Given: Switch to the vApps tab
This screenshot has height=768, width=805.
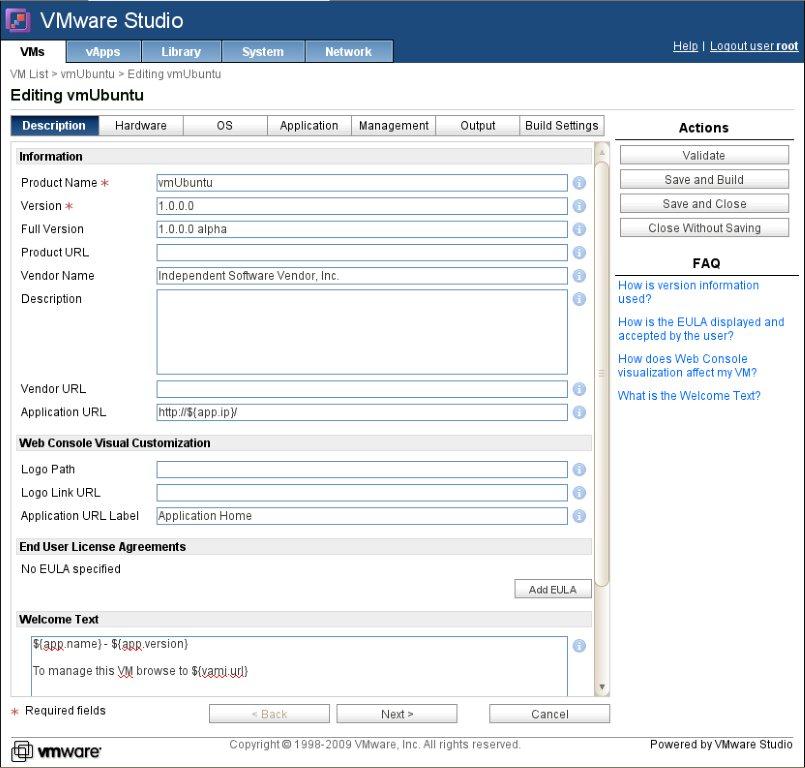Looking at the screenshot, I should point(103,52).
